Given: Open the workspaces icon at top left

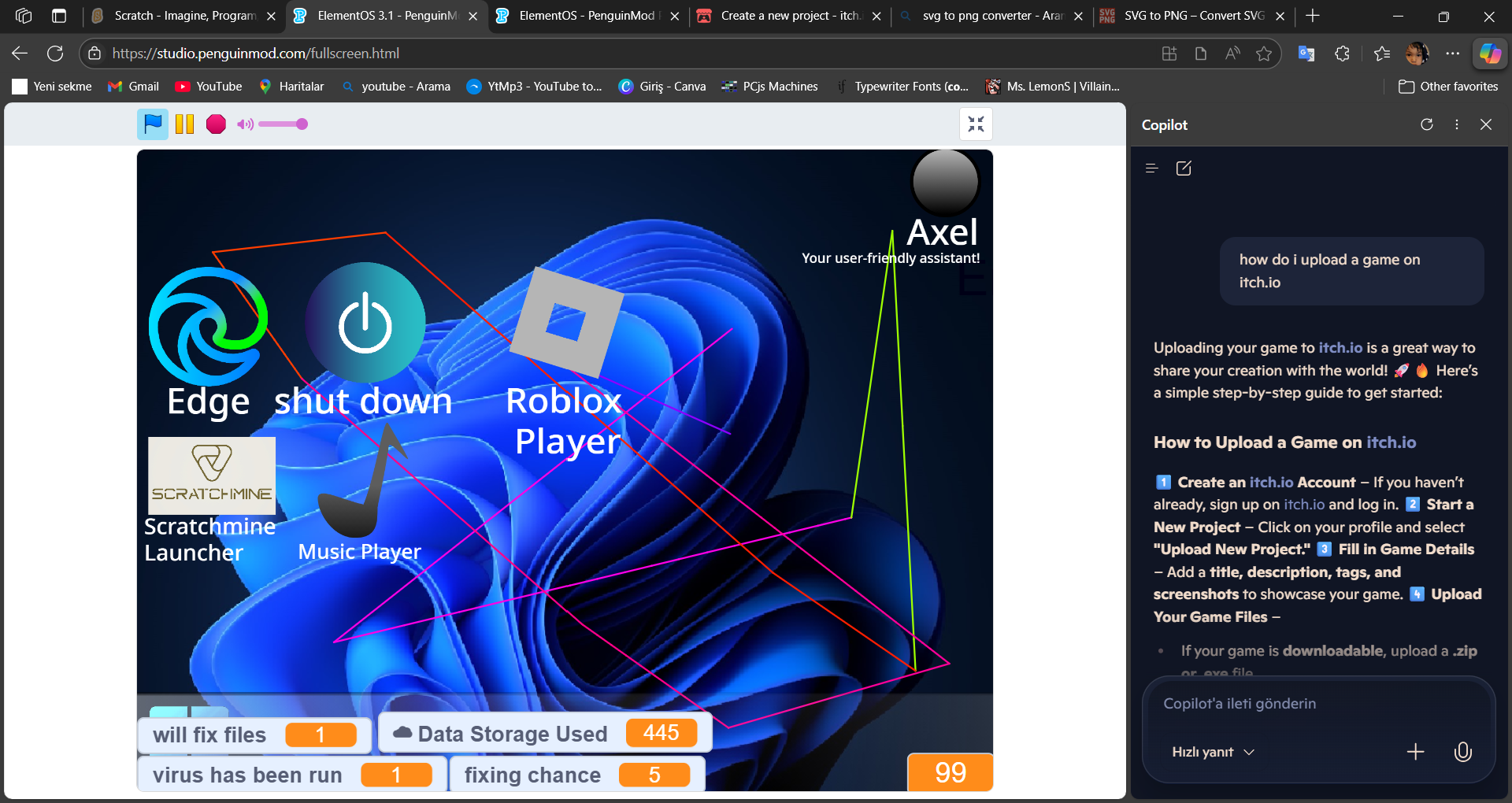Looking at the screenshot, I should [24, 16].
